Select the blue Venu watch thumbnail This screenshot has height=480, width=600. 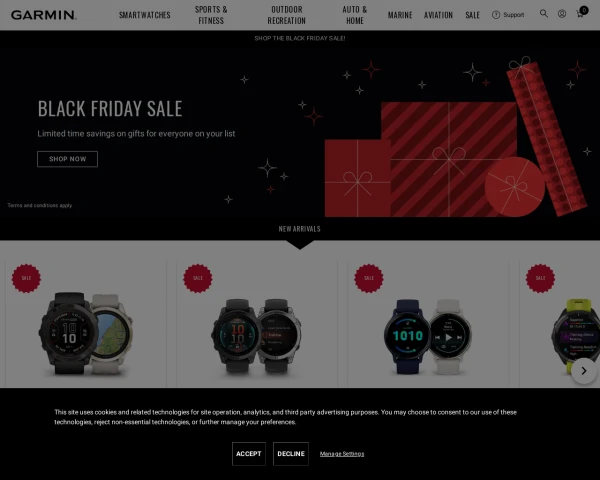point(407,336)
